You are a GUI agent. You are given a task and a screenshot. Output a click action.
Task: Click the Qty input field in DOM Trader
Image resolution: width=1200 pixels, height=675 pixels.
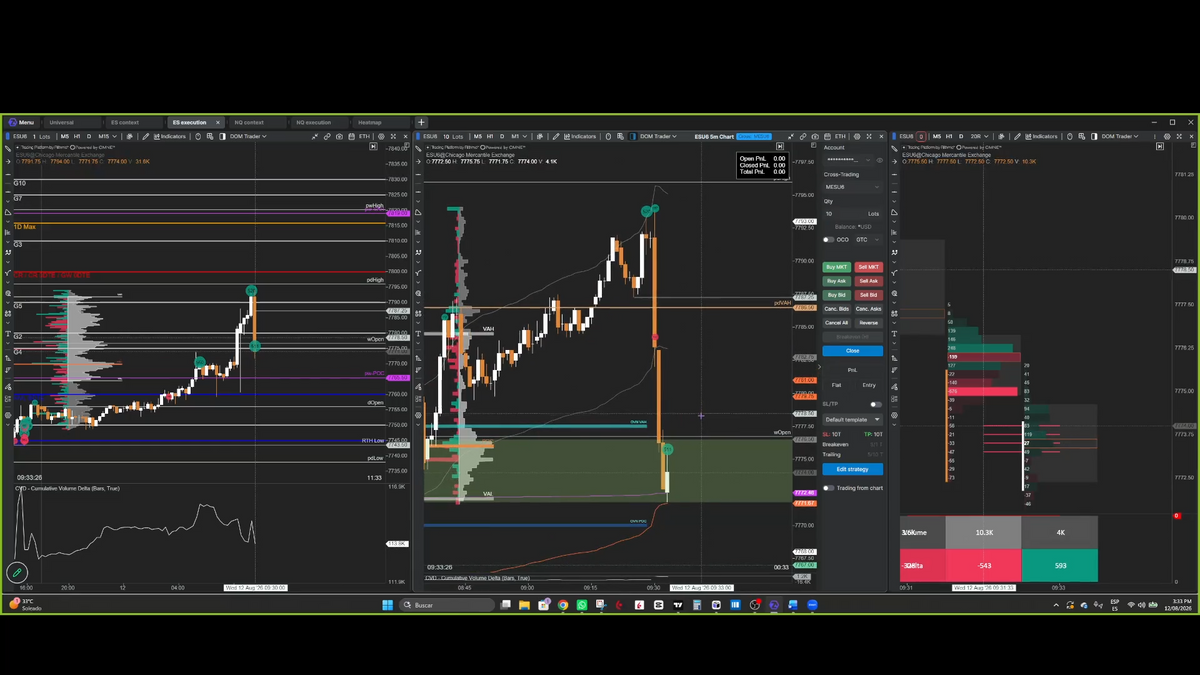tap(853, 214)
